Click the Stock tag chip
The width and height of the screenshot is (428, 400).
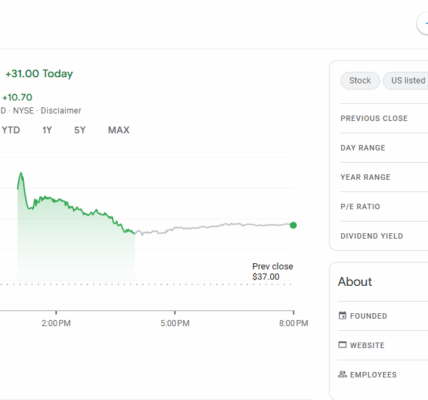click(360, 81)
